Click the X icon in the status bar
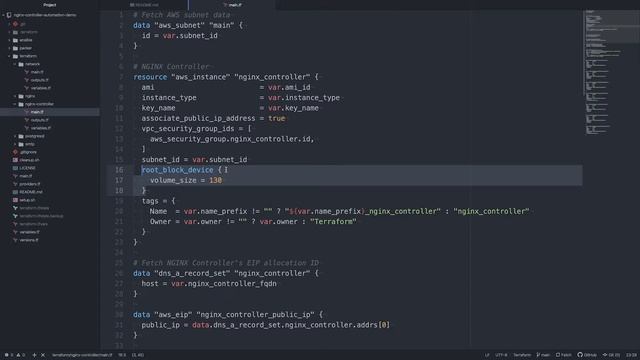 click(43, 355)
